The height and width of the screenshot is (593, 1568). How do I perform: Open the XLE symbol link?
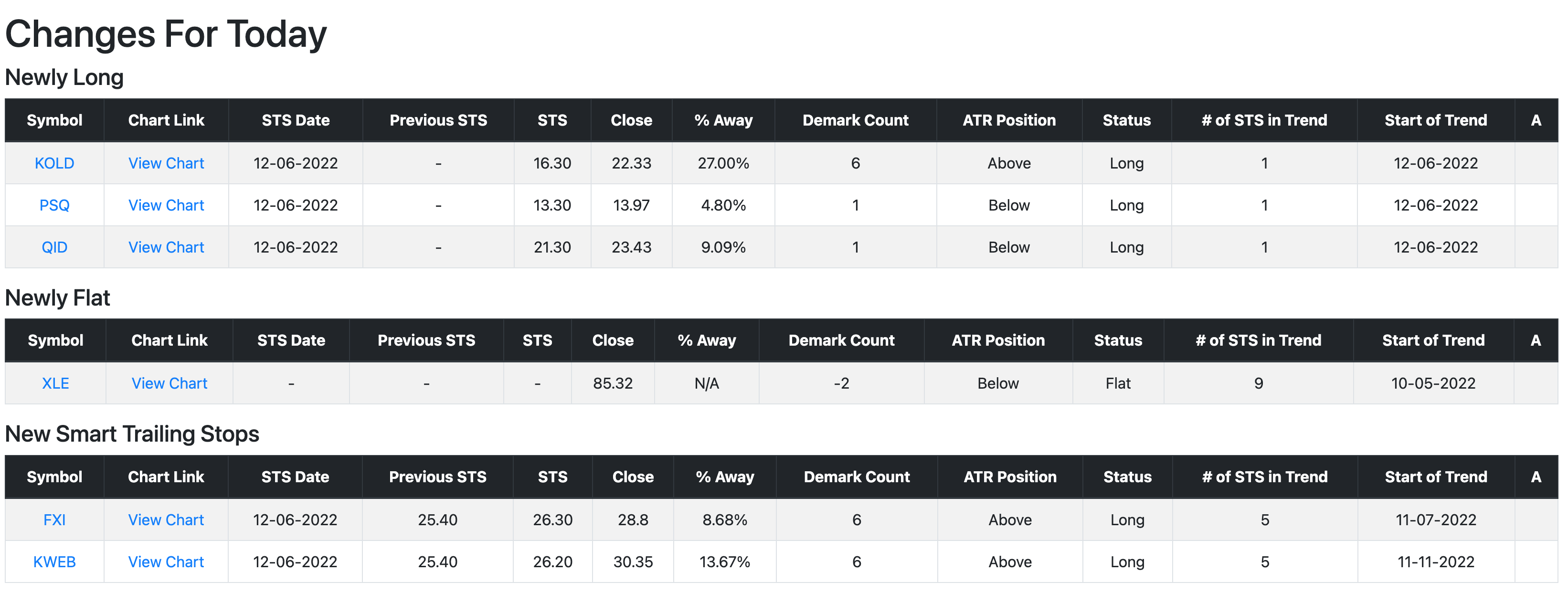55,383
